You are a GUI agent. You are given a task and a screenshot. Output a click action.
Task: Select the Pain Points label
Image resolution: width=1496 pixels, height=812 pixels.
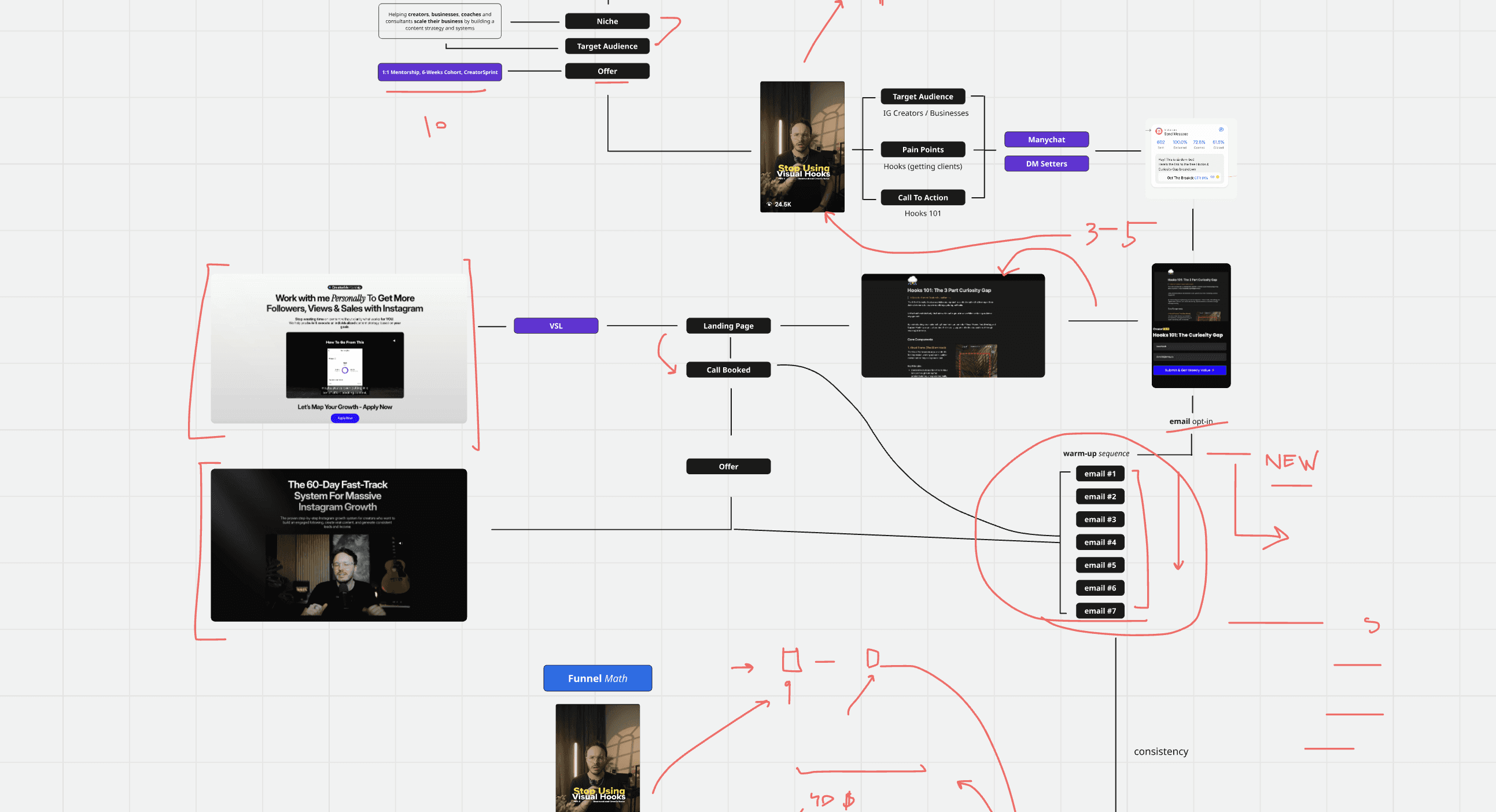922,149
